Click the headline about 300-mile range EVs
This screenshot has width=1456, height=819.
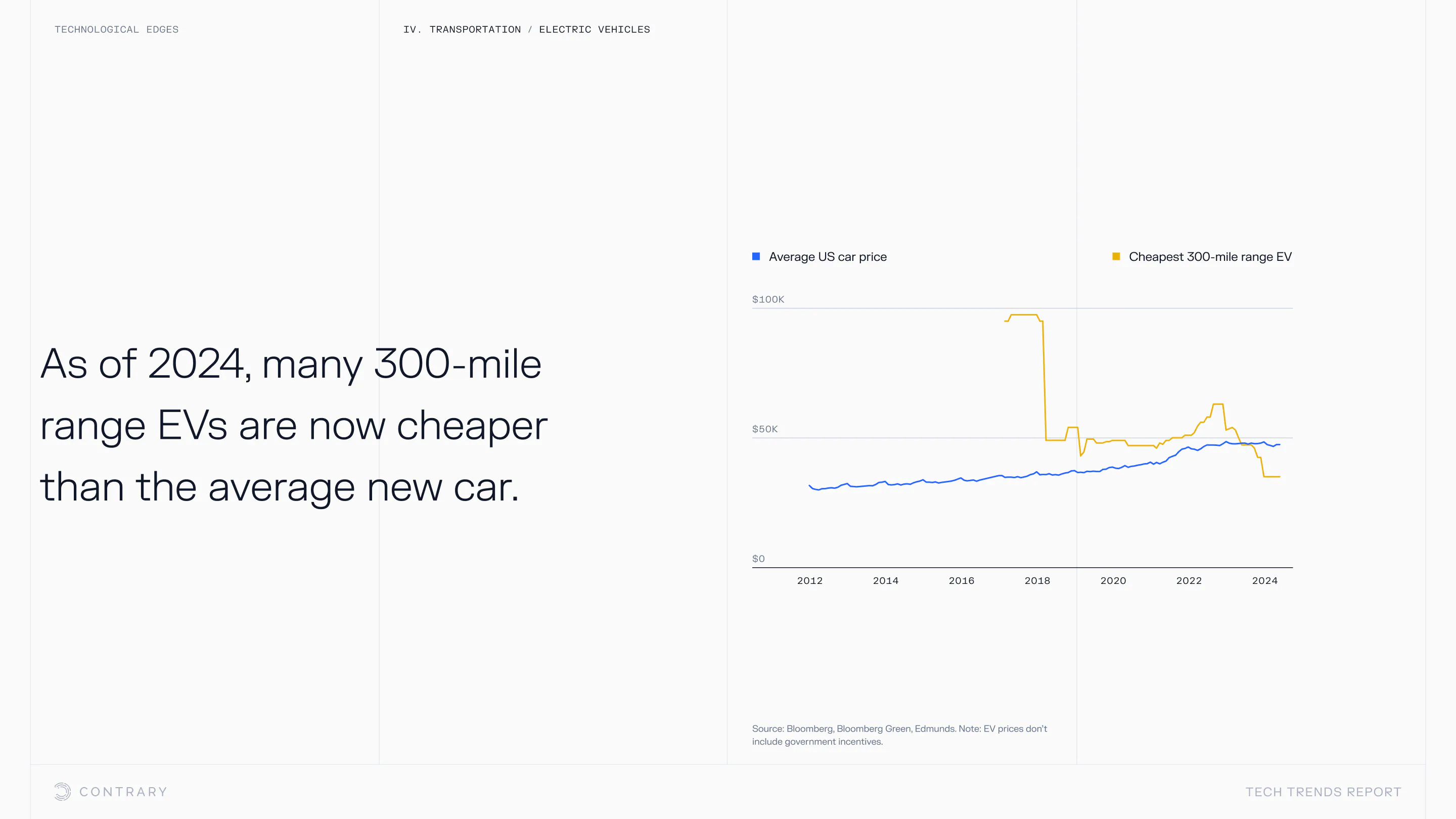(293, 425)
